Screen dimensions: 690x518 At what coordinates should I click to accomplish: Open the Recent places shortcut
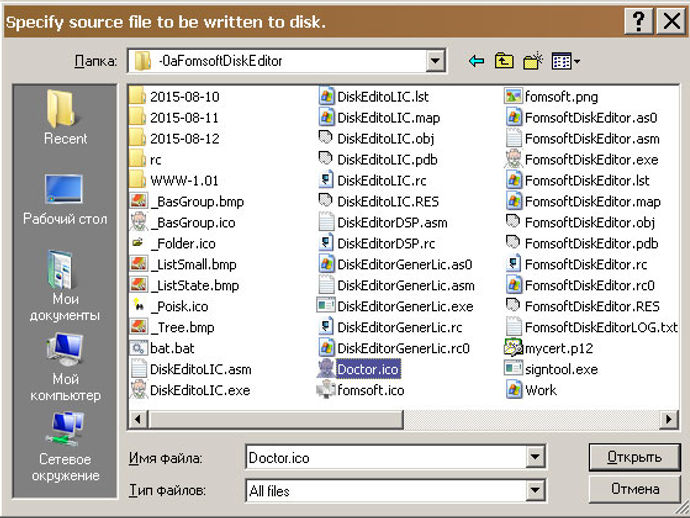65,118
